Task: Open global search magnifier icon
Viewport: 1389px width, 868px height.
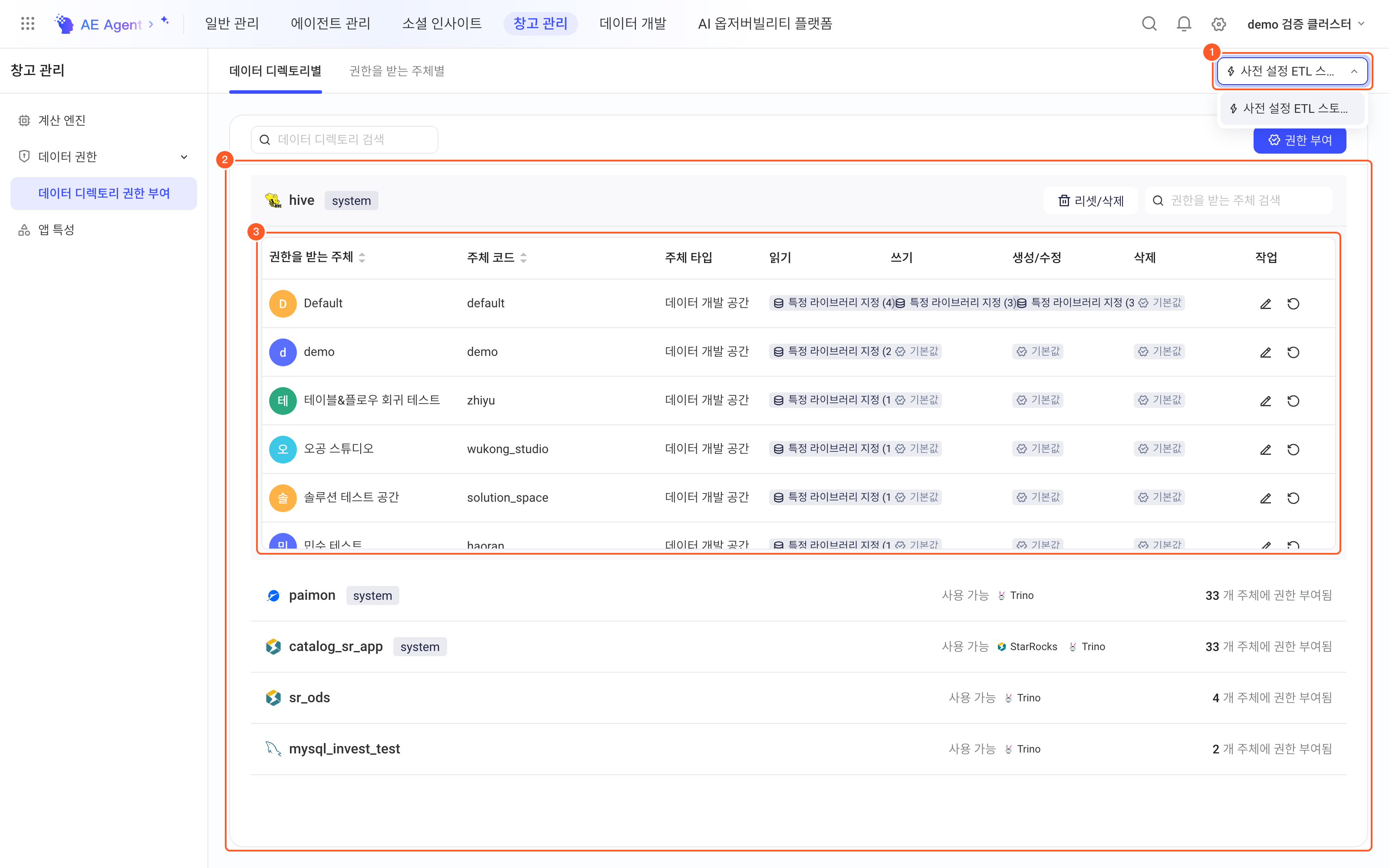Action: [x=1149, y=23]
